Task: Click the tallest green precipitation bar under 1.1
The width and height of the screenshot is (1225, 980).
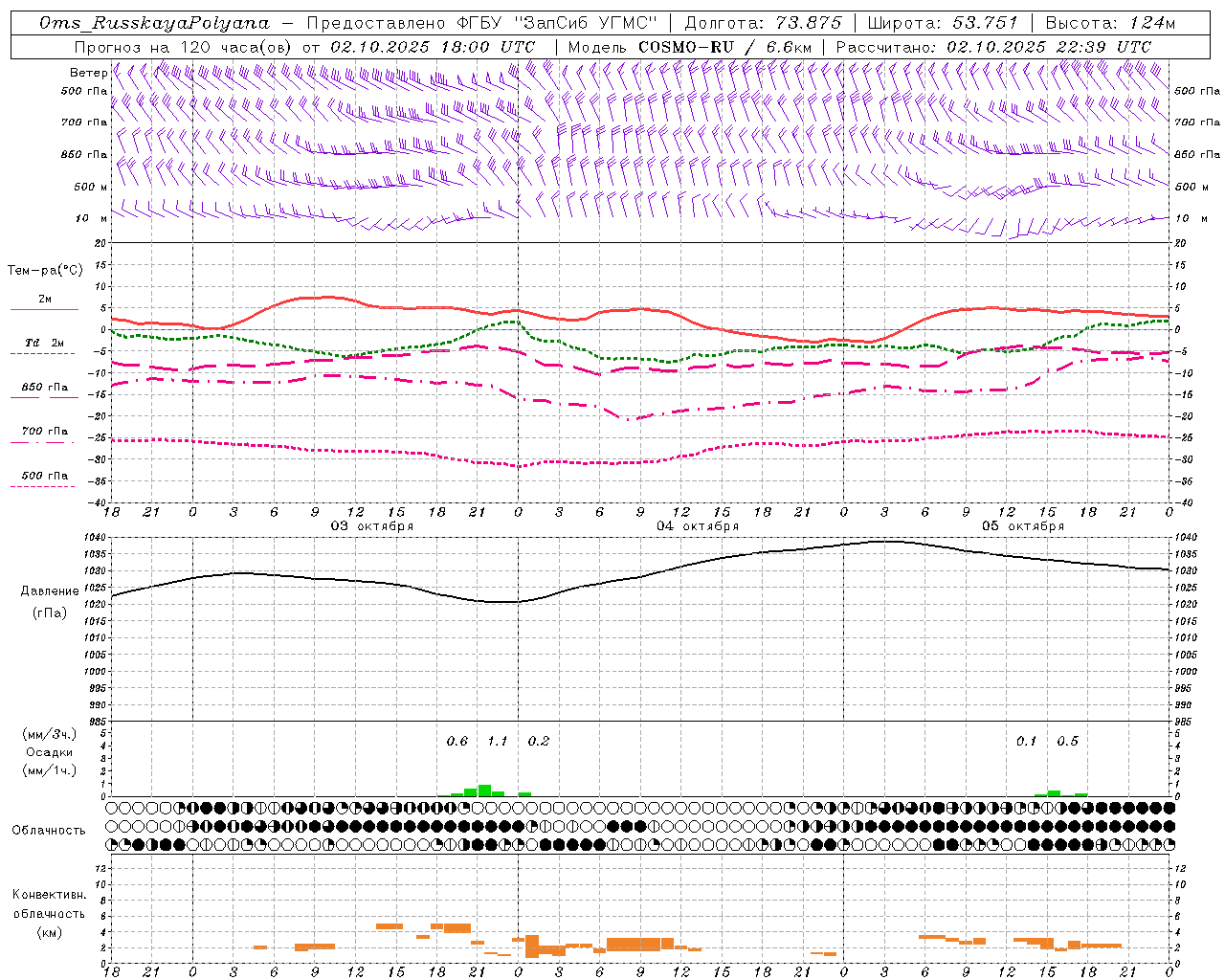Action: (x=484, y=791)
